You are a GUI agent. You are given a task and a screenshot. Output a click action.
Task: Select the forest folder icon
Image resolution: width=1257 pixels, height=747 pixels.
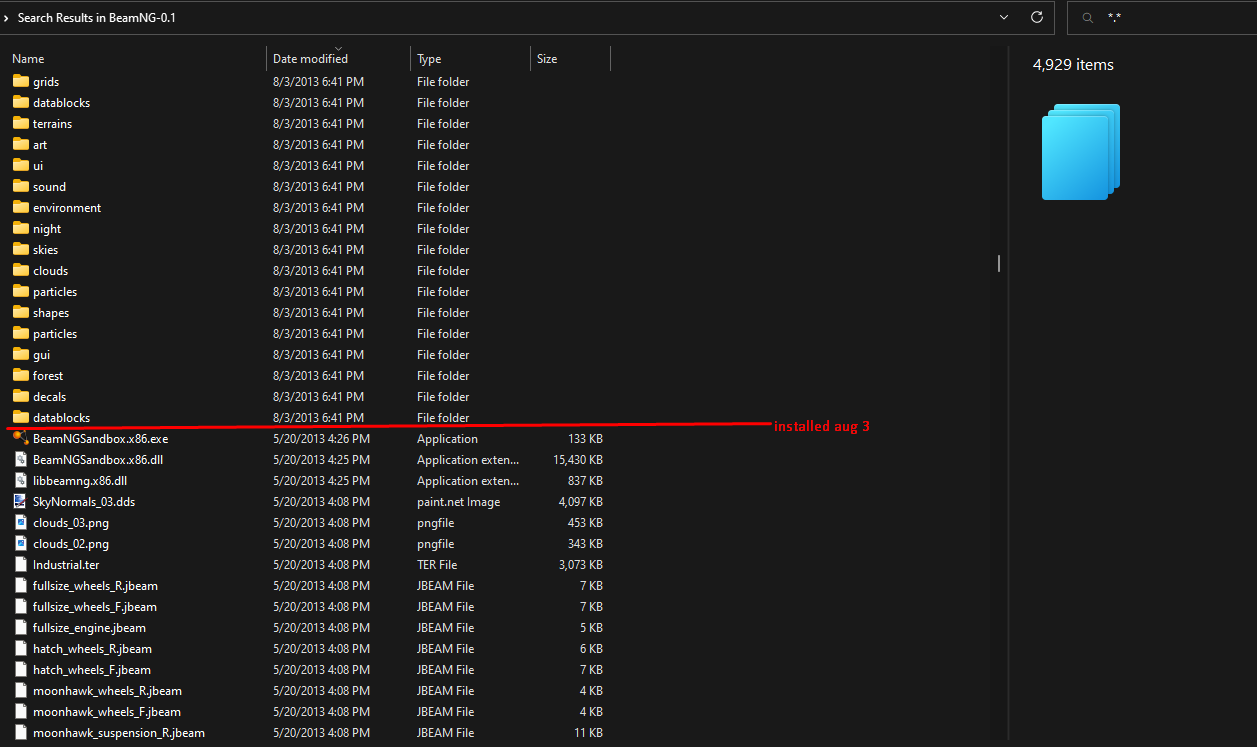21,375
